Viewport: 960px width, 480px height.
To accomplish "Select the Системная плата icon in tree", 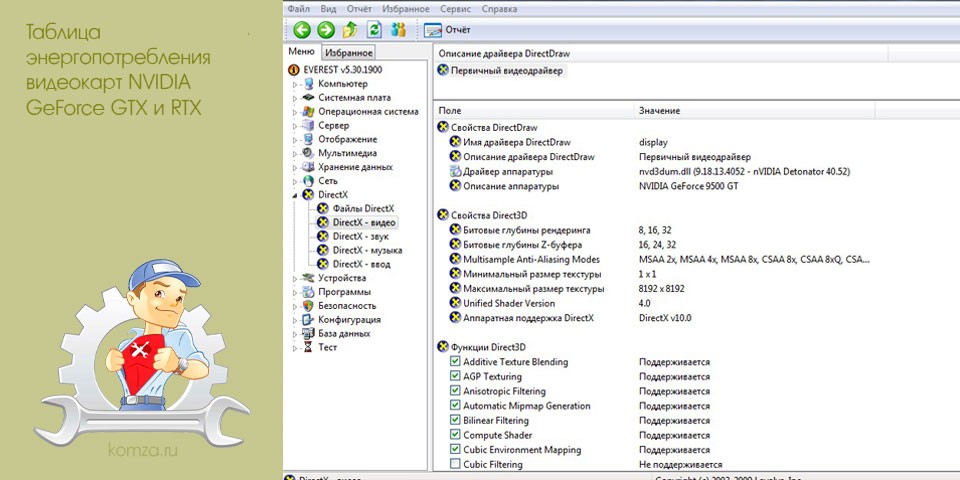I will point(308,98).
